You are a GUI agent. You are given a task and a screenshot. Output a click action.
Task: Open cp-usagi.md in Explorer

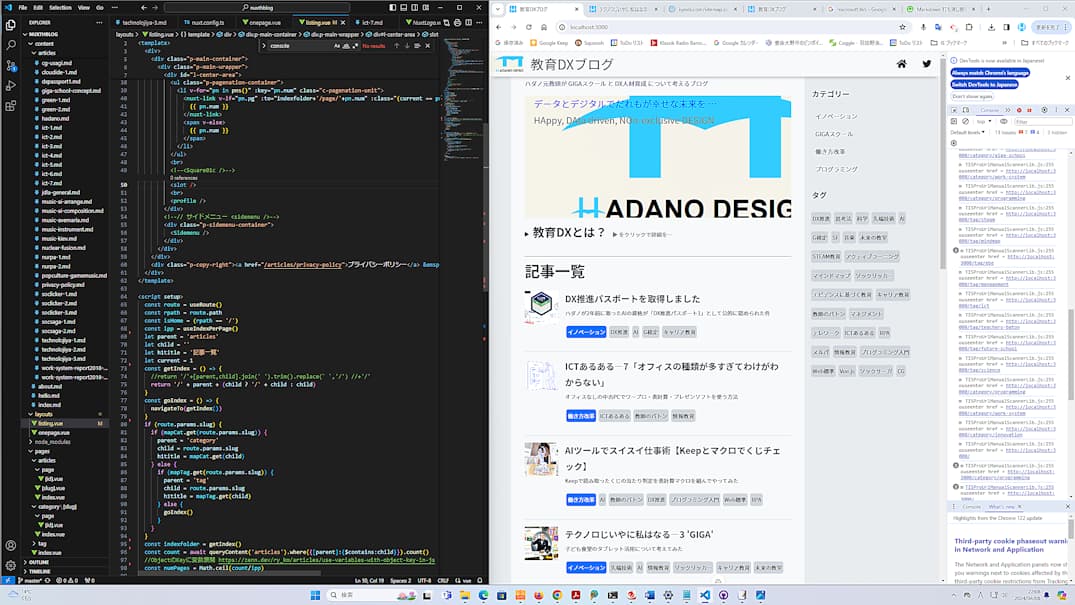pyautogui.click(x=56, y=62)
